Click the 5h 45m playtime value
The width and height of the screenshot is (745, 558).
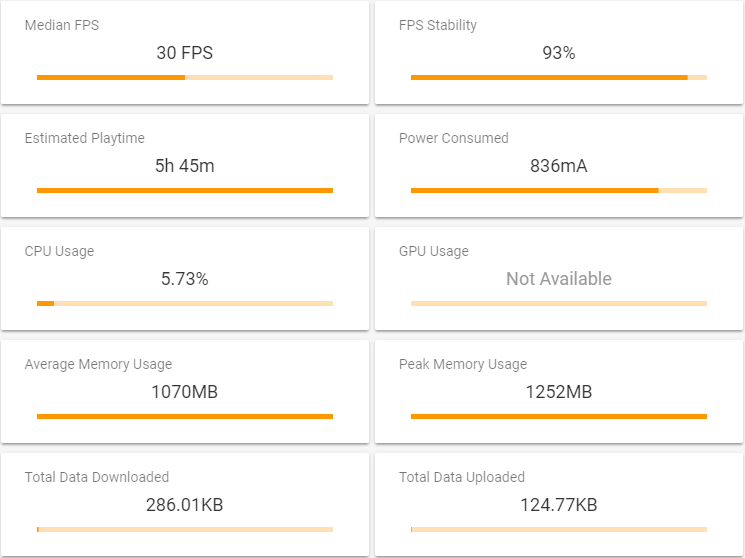tap(185, 166)
